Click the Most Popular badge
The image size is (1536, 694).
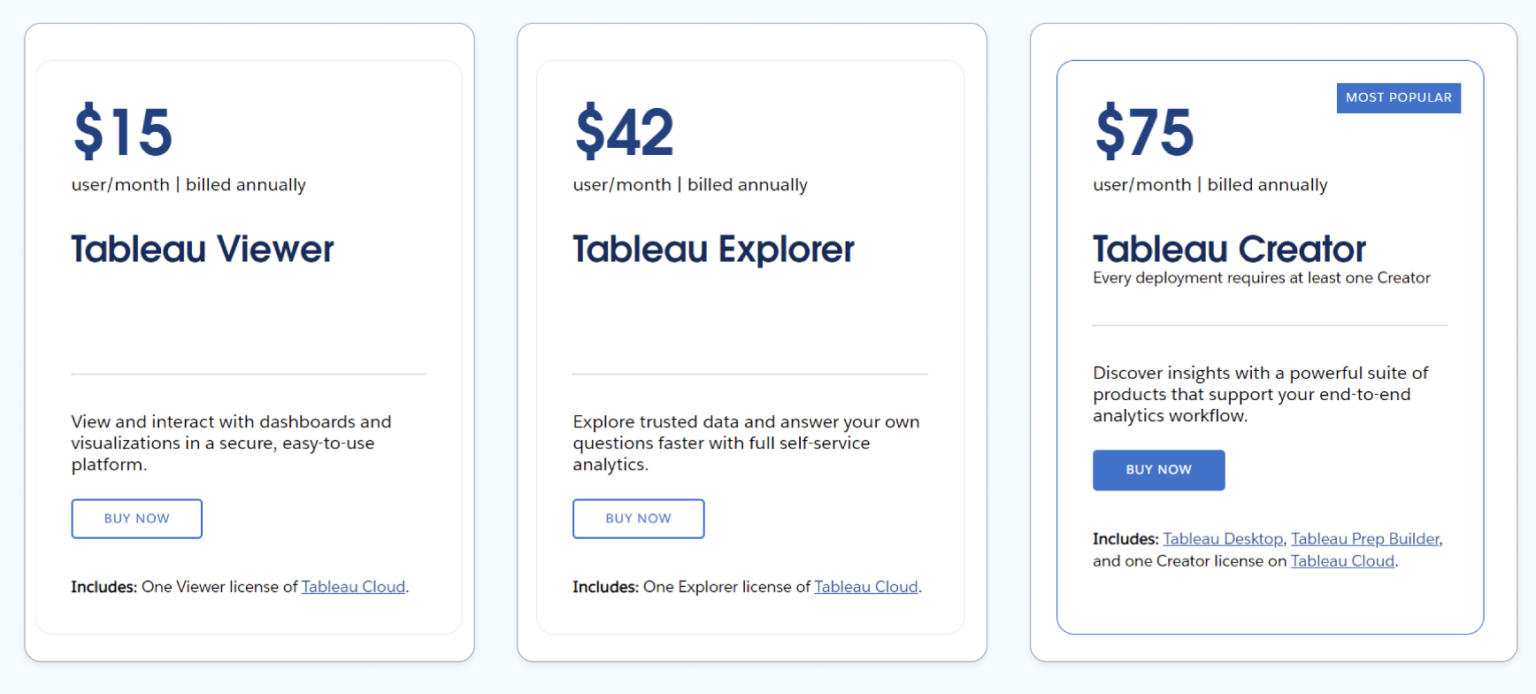[x=1398, y=97]
